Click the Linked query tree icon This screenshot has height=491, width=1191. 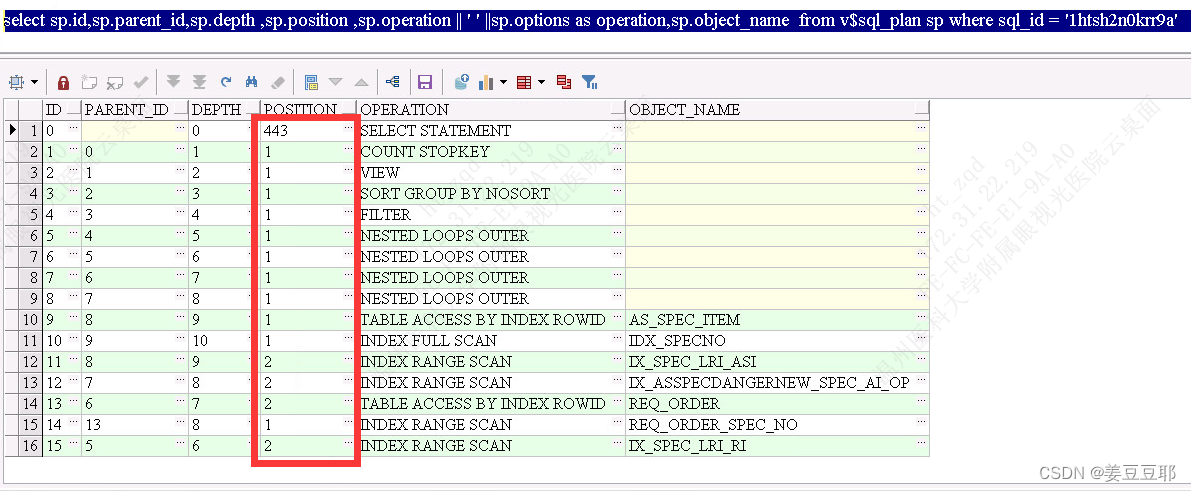(393, 82)
